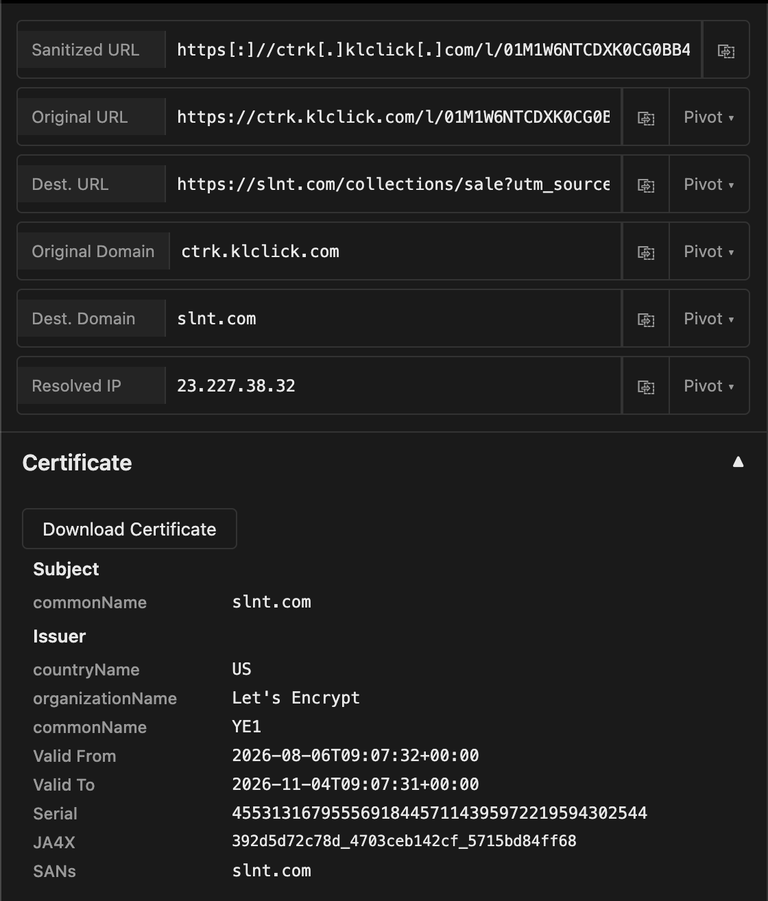Click the 23.227.38.32 IP value
The width and height of the screenshot is (768, 901).
236,386
